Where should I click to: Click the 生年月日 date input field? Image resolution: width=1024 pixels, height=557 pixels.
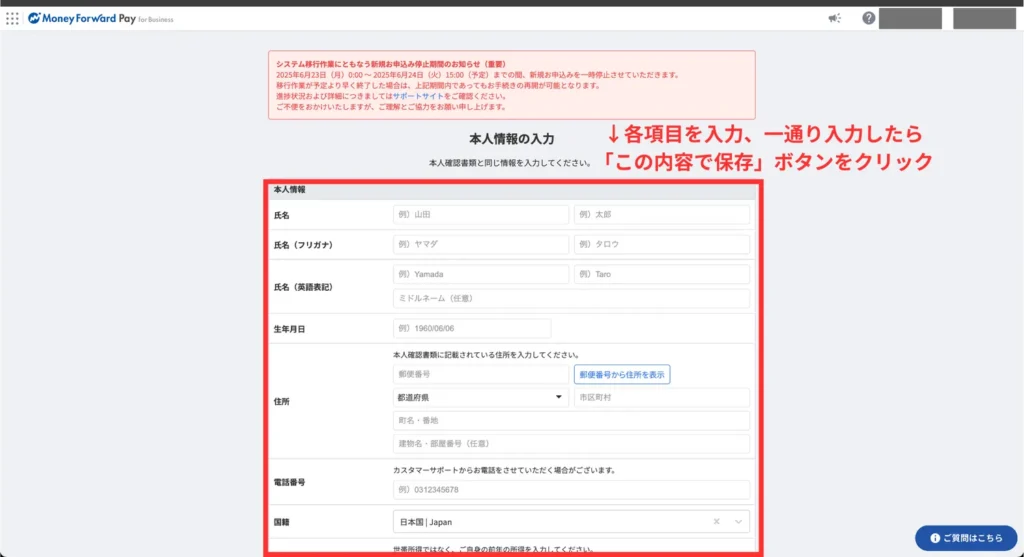tap(472, 329)
